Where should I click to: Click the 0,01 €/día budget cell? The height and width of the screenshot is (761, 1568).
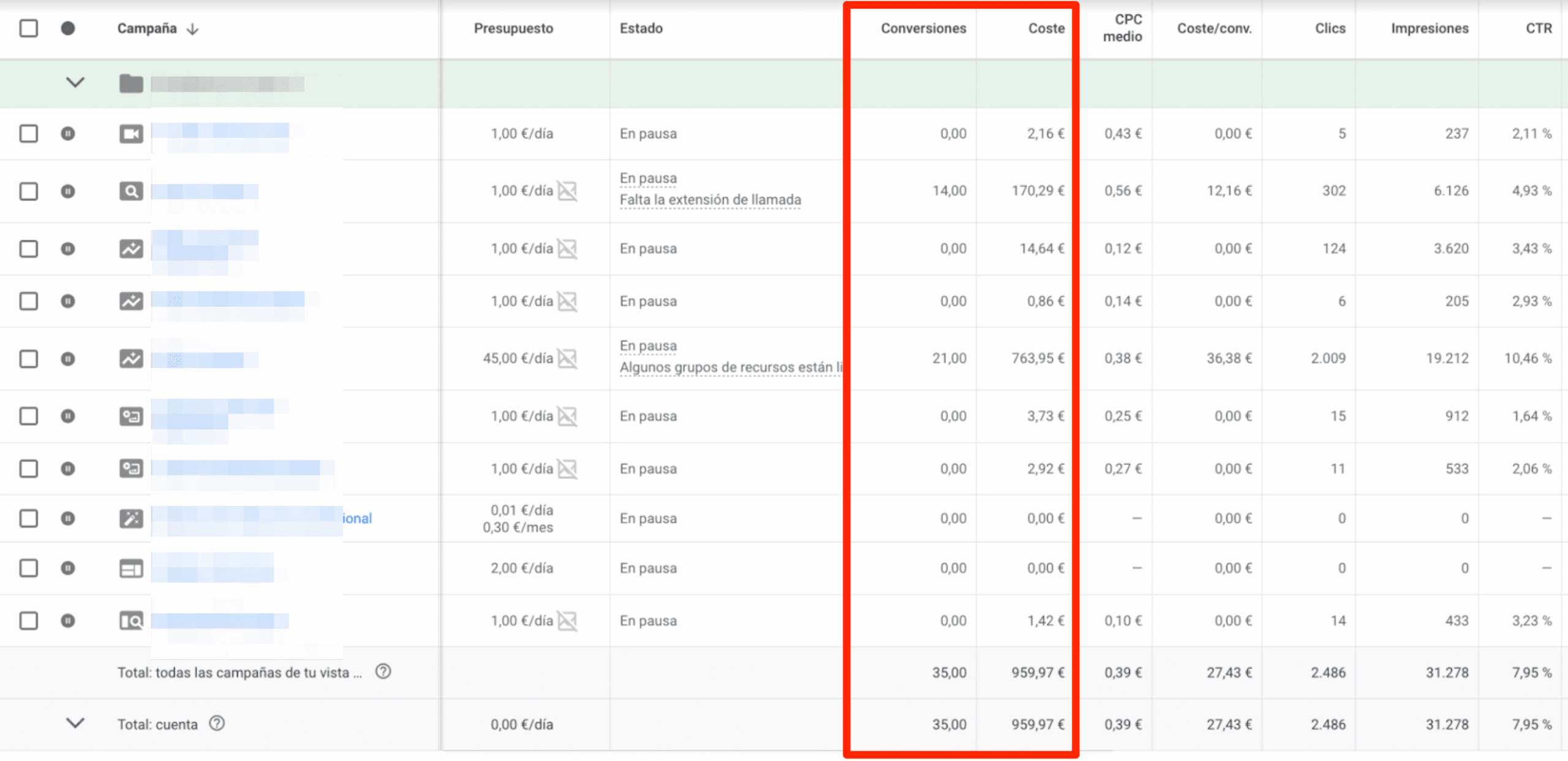point(521,511)
